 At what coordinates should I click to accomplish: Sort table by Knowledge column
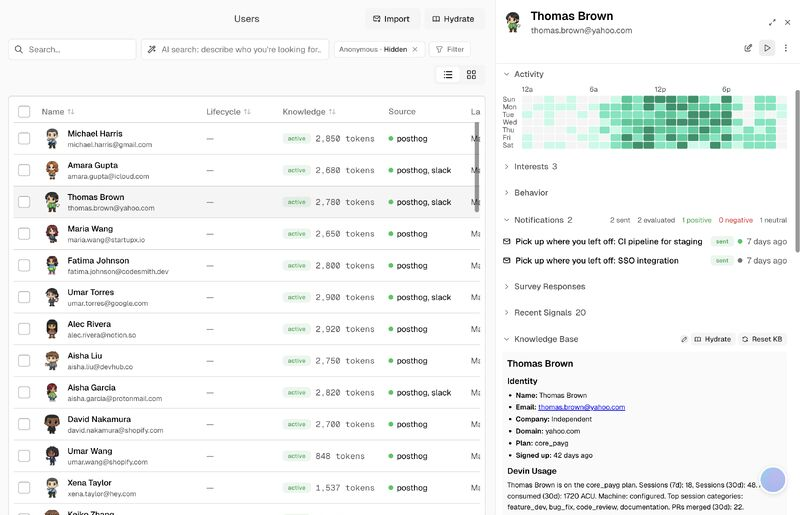pyautogui.click(x=309, y=112)
